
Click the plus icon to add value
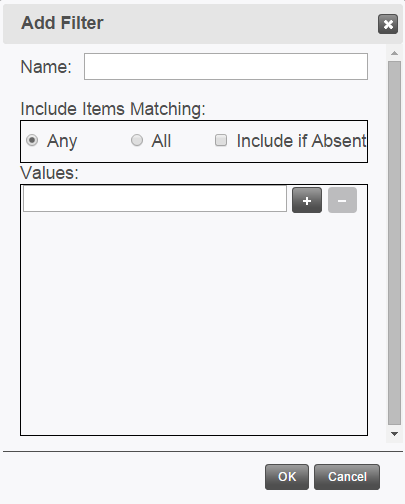tap(307, 200)
